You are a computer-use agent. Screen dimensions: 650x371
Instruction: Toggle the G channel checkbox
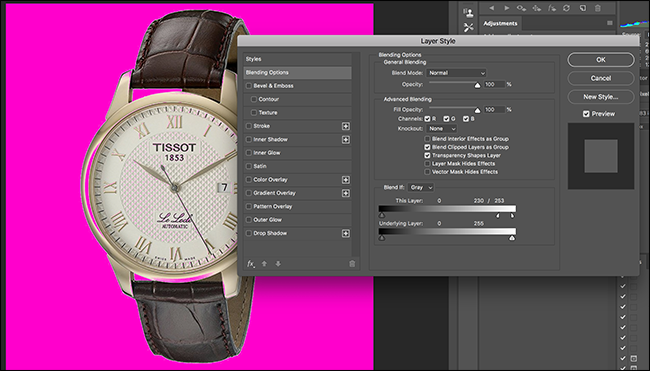pyautogui.click(x=446, y=119)
